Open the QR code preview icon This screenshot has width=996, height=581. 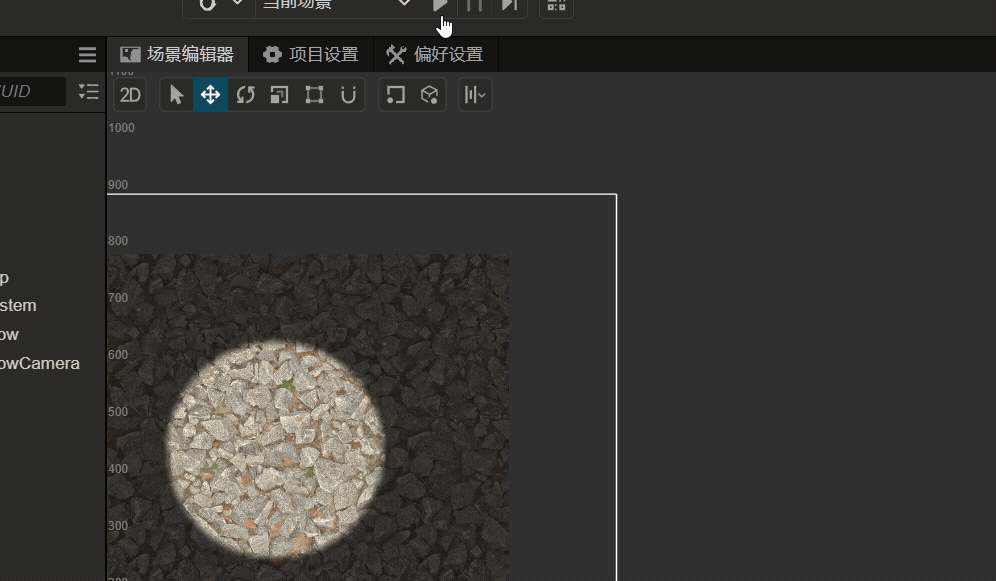coord(556,5)
